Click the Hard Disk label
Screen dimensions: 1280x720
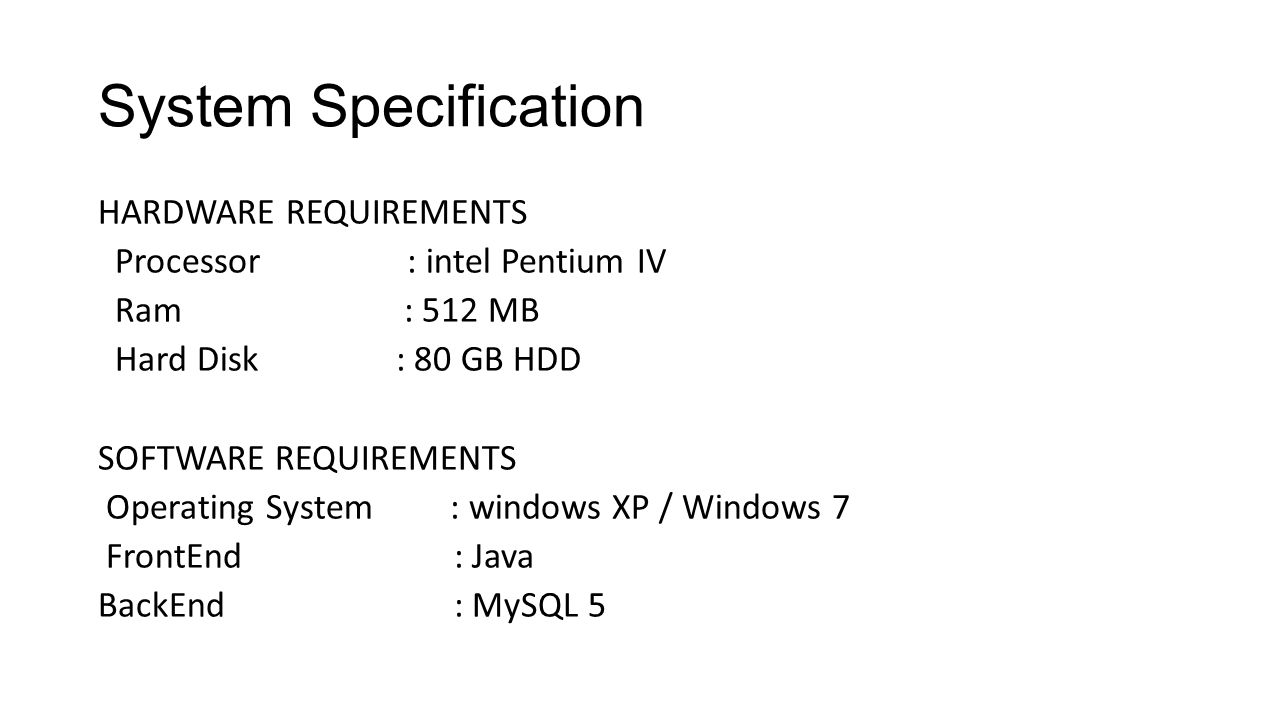(187, 360)
